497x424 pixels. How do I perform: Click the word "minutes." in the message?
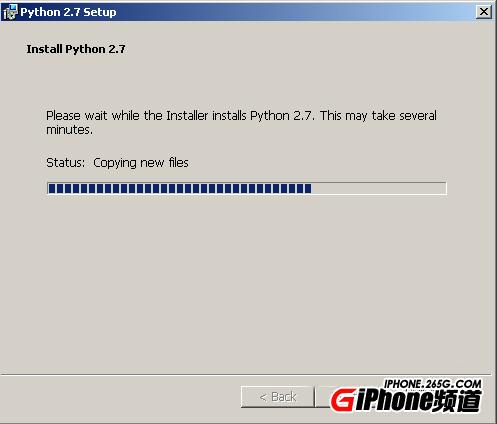pos(69,130)
